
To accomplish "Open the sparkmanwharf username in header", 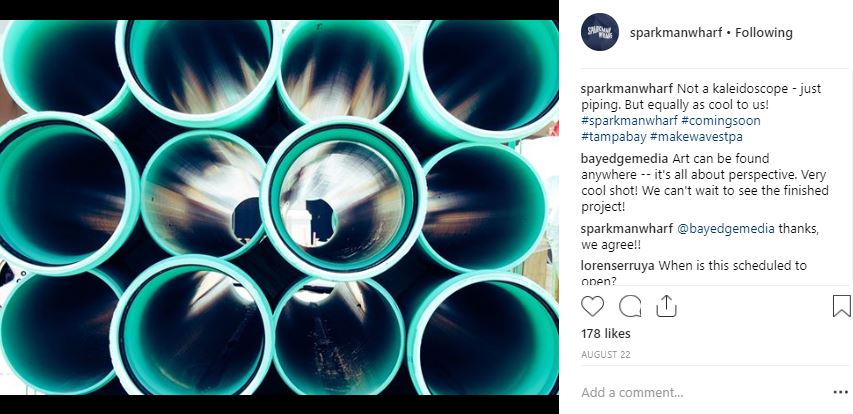I will point(676,33).
